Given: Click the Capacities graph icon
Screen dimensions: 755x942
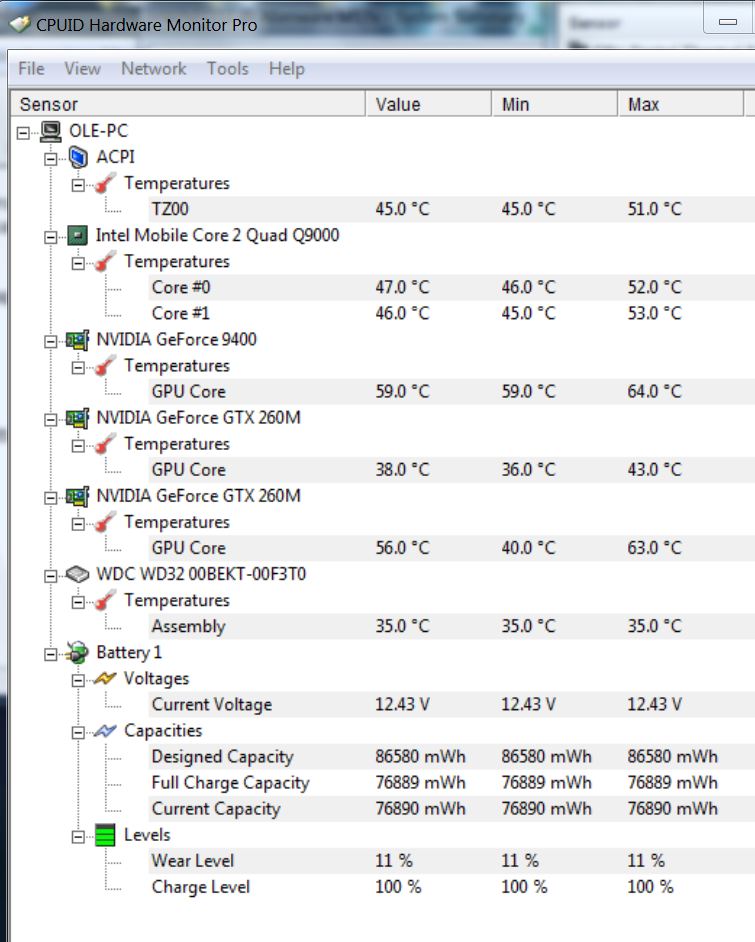Looking at the screenshot, I should 105,731.
